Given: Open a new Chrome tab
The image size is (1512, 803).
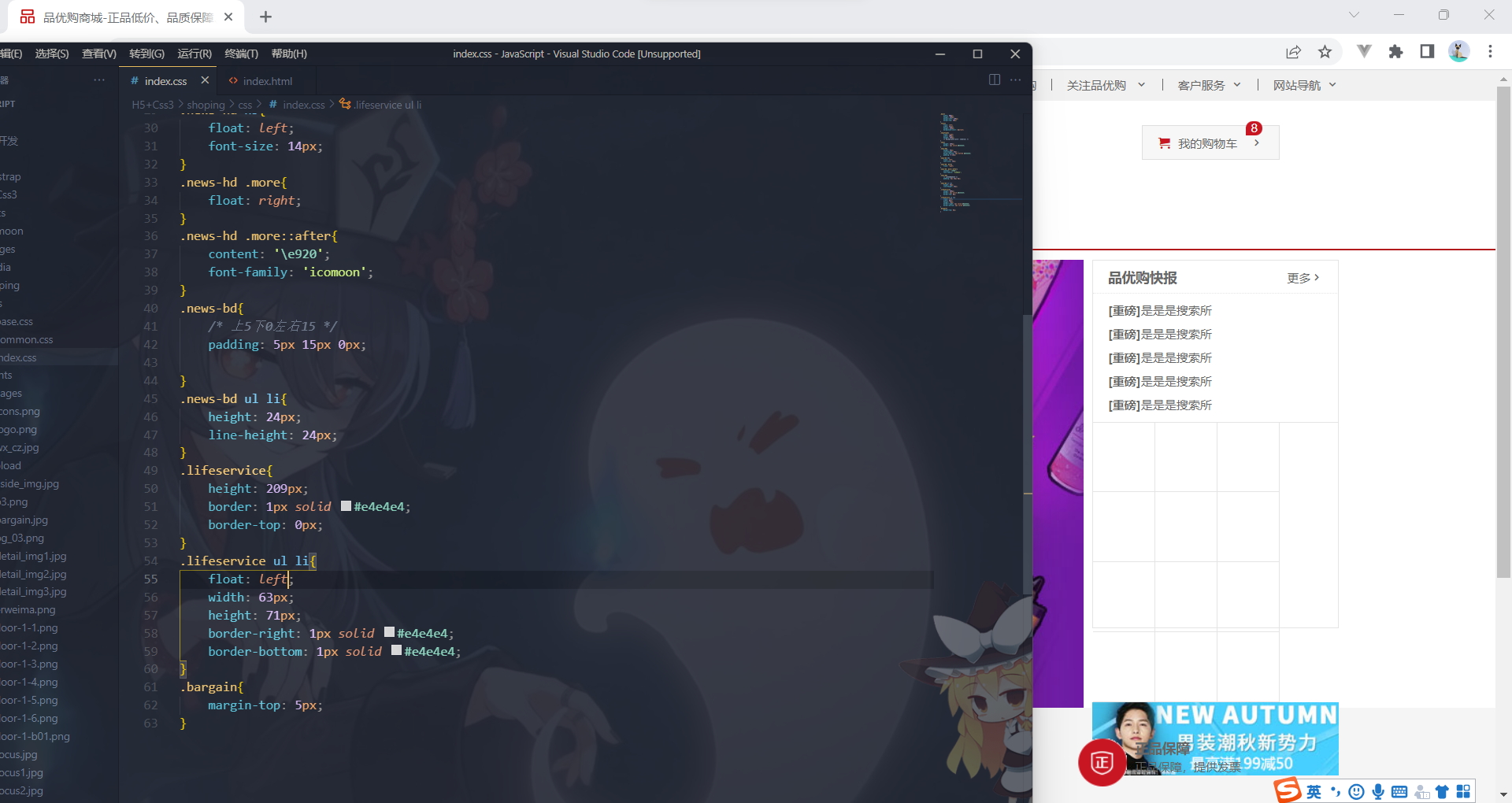Looking at the screenshot, I should click(265, 17).
